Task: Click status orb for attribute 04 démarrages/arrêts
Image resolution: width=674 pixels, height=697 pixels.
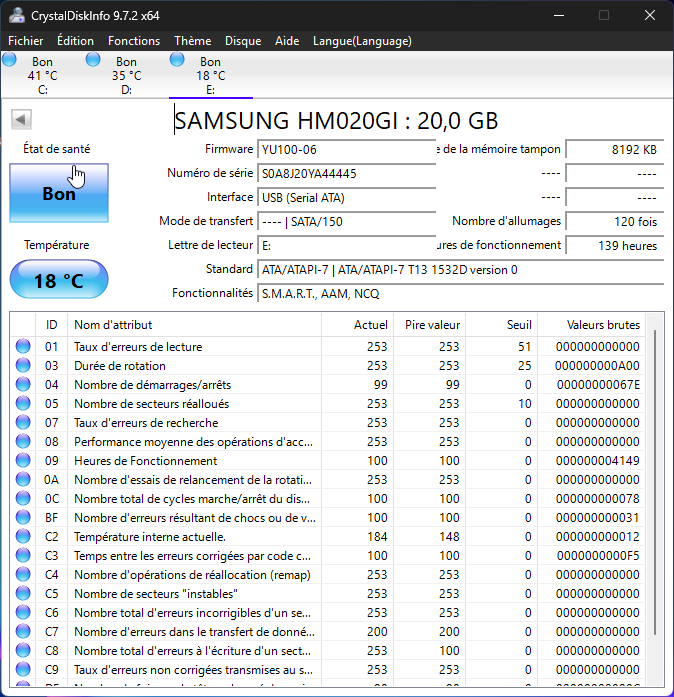Action: [x=23, y=385]
